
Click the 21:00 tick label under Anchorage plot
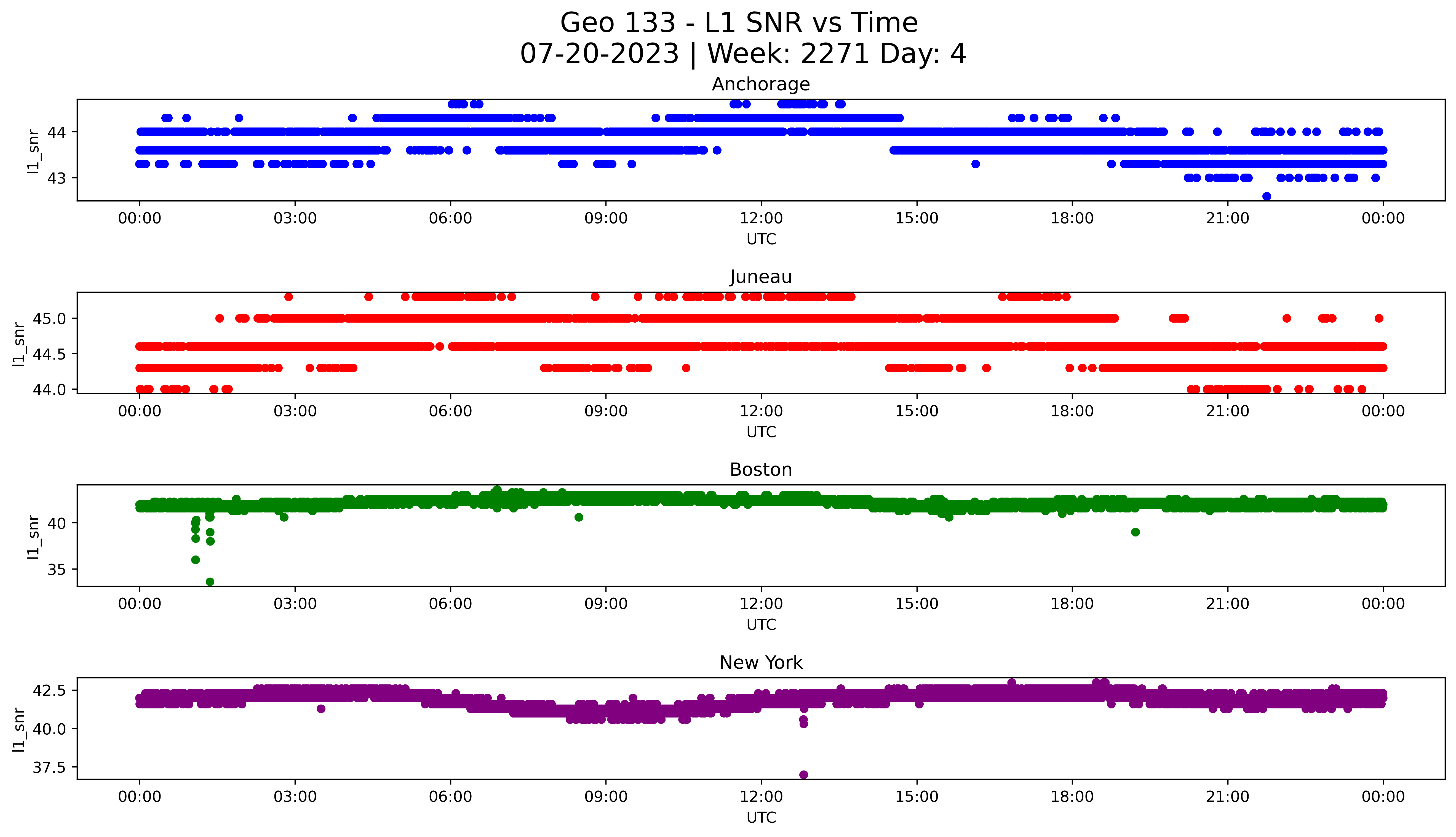(1227, 219)
